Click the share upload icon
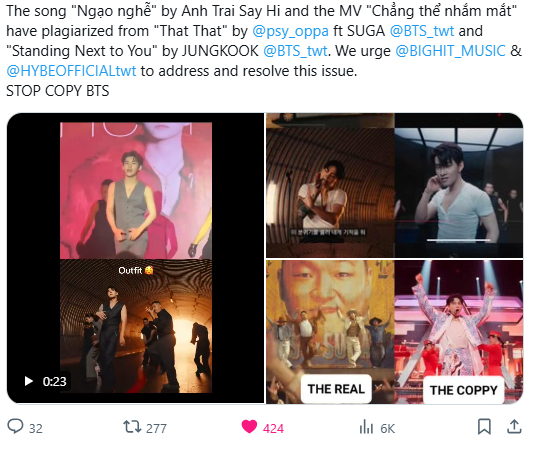 tap(514, 427)
